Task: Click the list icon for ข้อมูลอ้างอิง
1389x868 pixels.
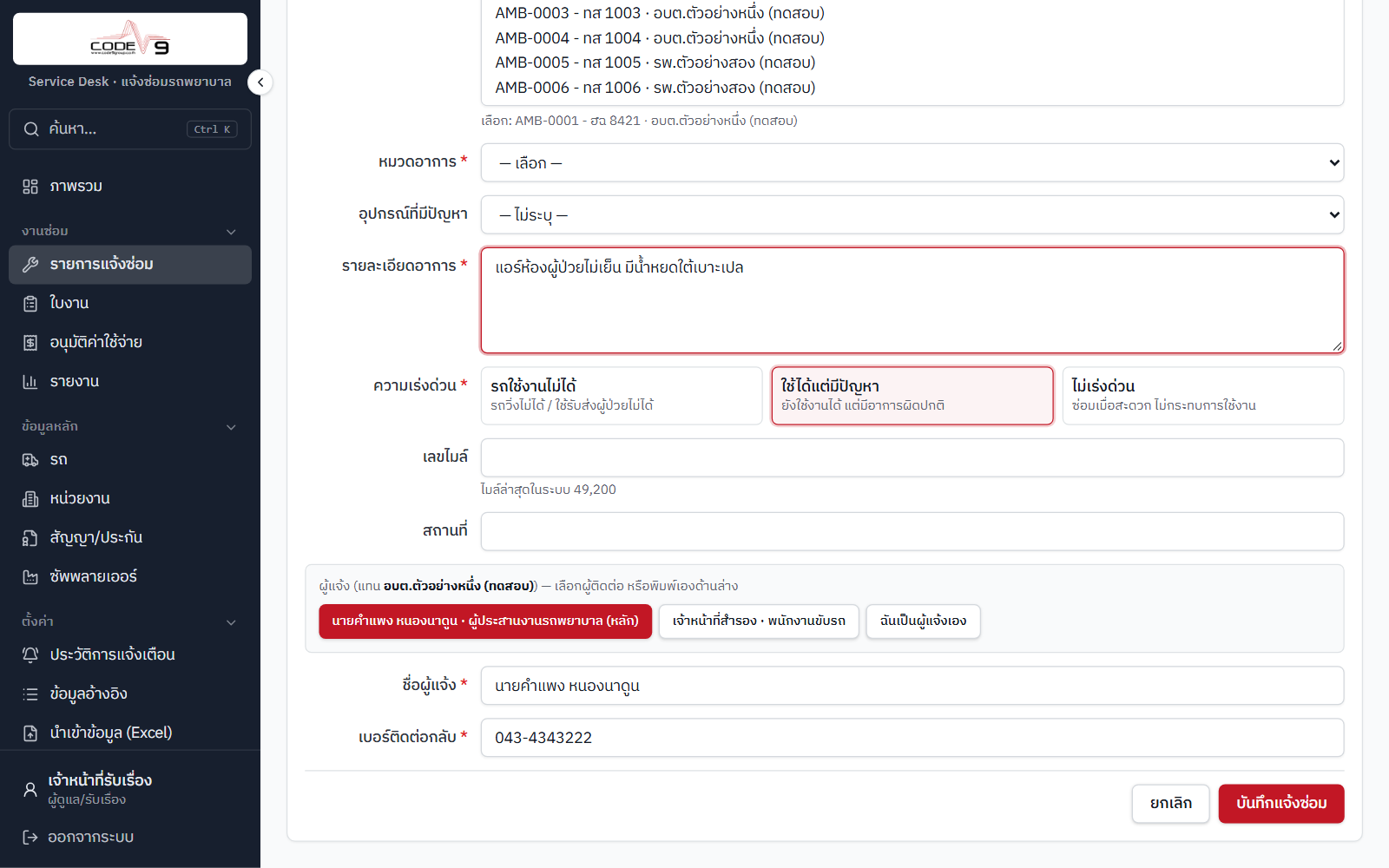Action: (x=30, y=694)
